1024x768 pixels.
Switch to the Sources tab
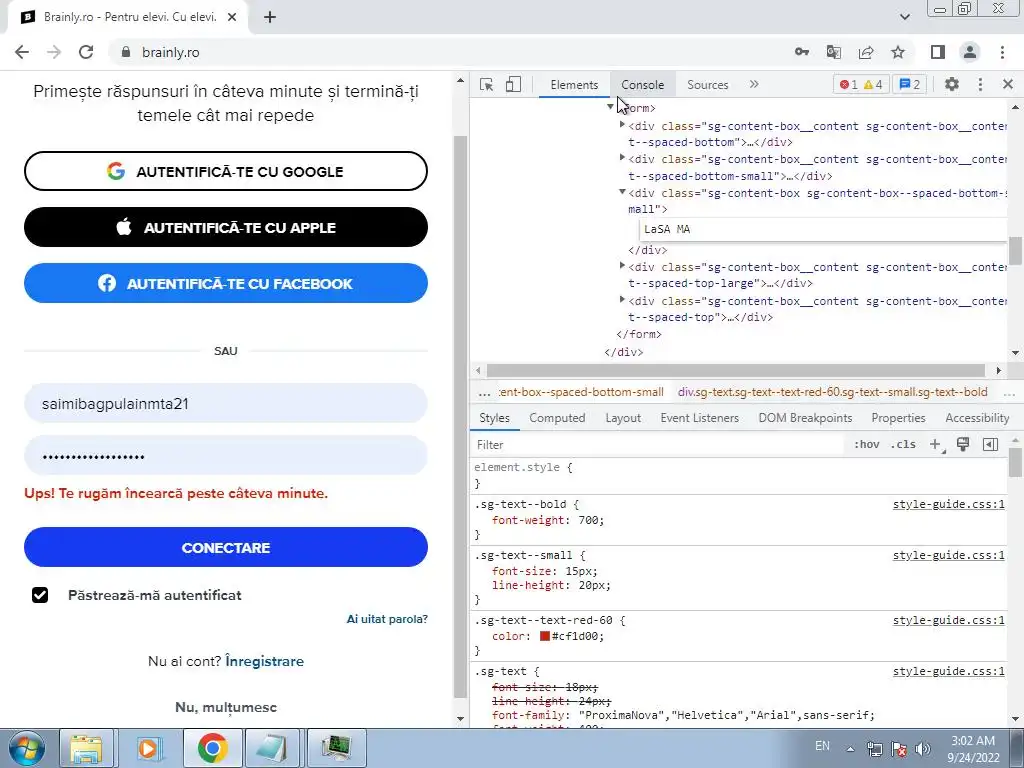click(707, 84)
